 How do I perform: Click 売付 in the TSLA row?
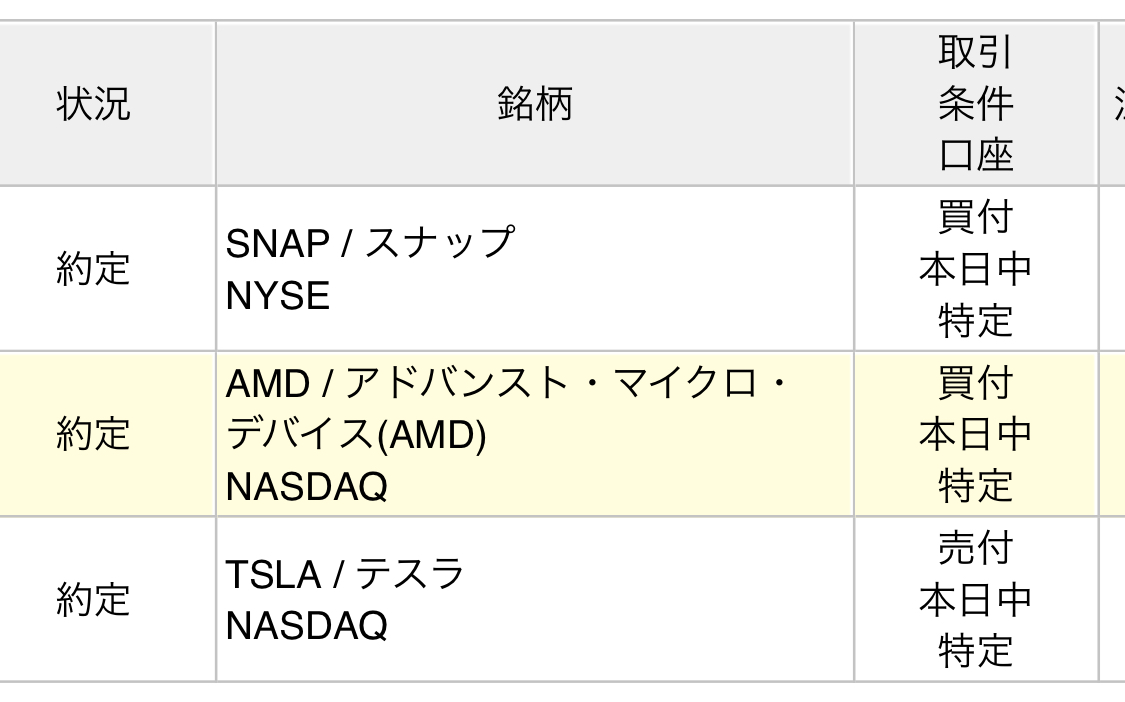point(975,548)
